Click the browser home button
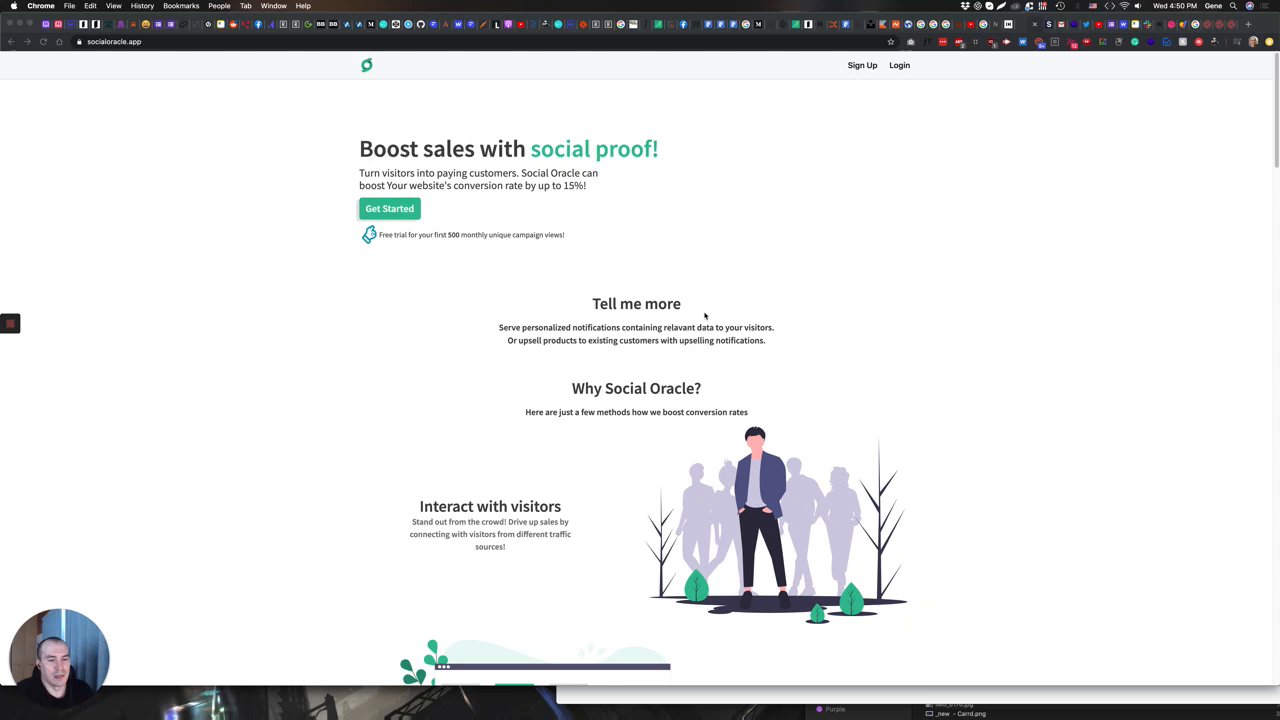 [59, 42]
